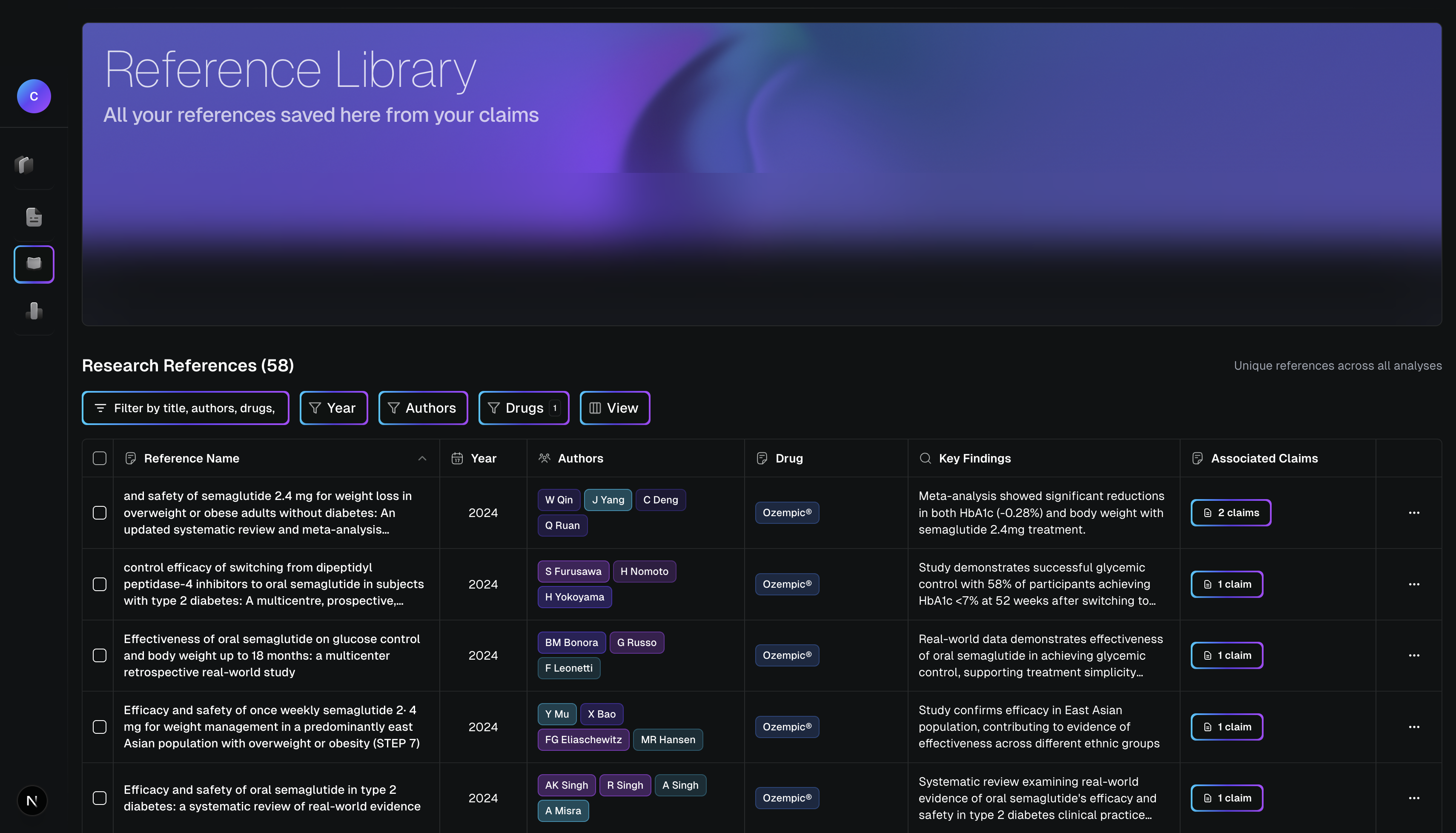
Task: Select the documents icon in the sidebar
Action: 34,216
